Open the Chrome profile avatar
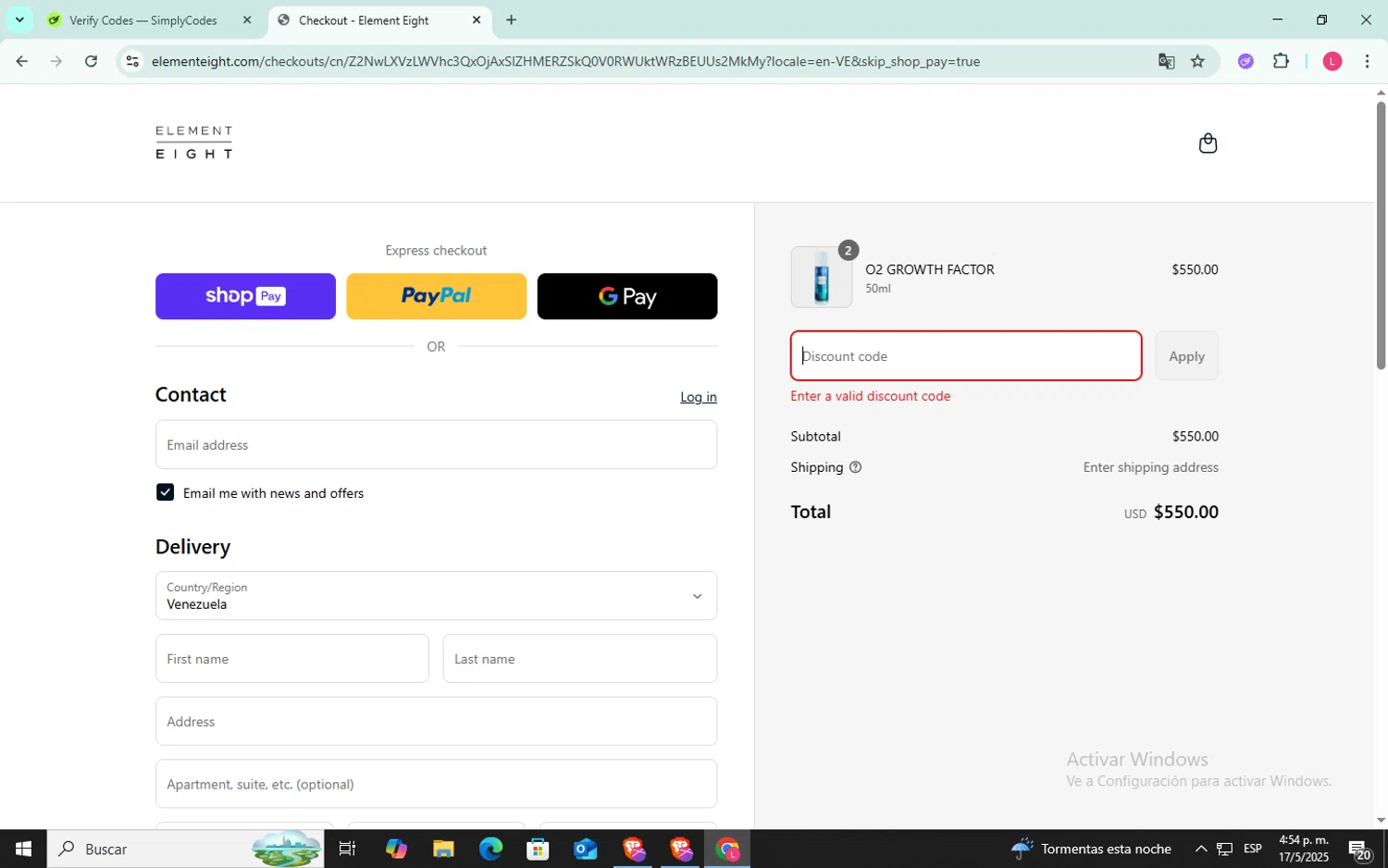 1332,61
